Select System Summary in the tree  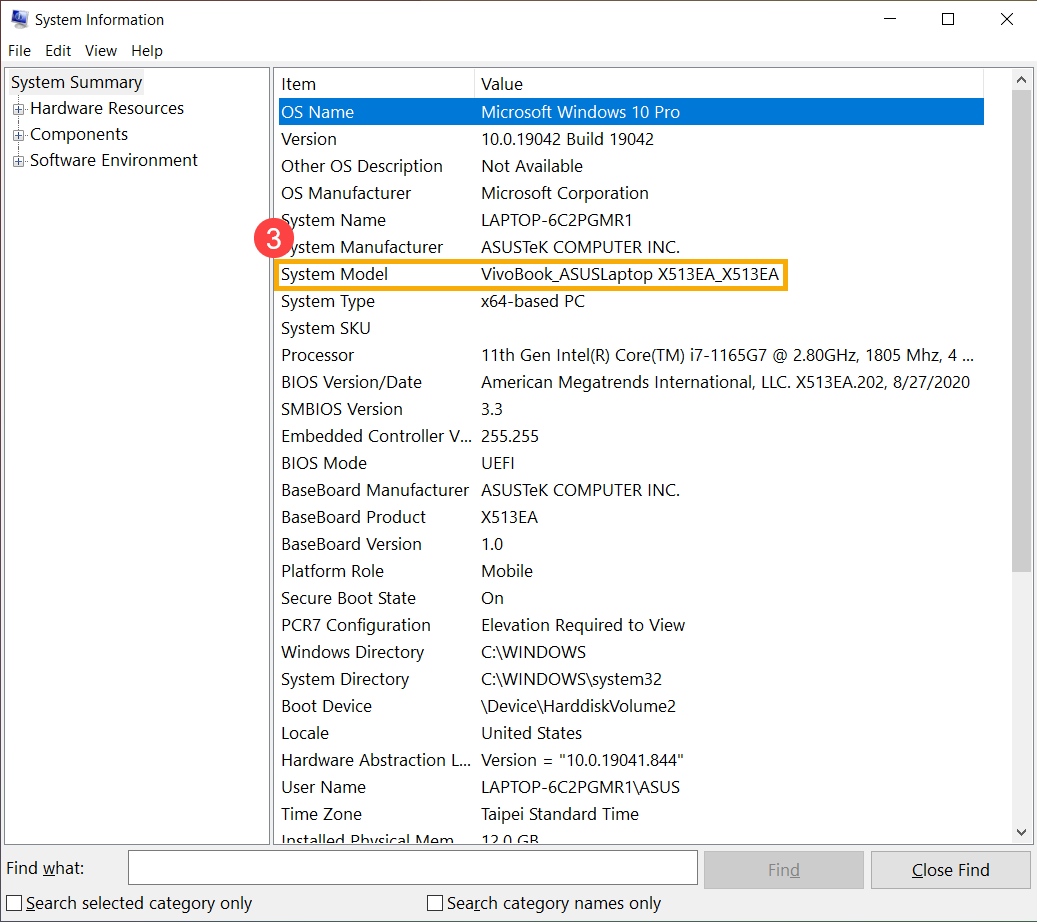(77, 83)
